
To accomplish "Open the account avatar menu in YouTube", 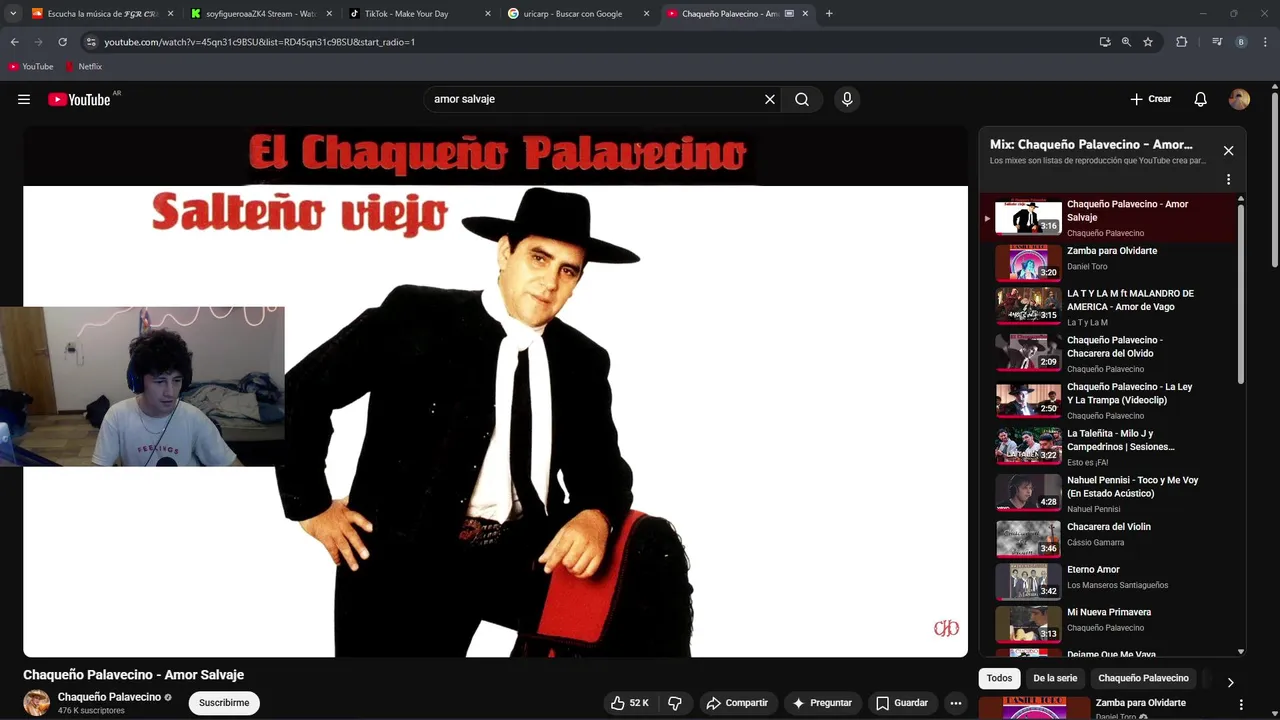I will coord(1239,99).
